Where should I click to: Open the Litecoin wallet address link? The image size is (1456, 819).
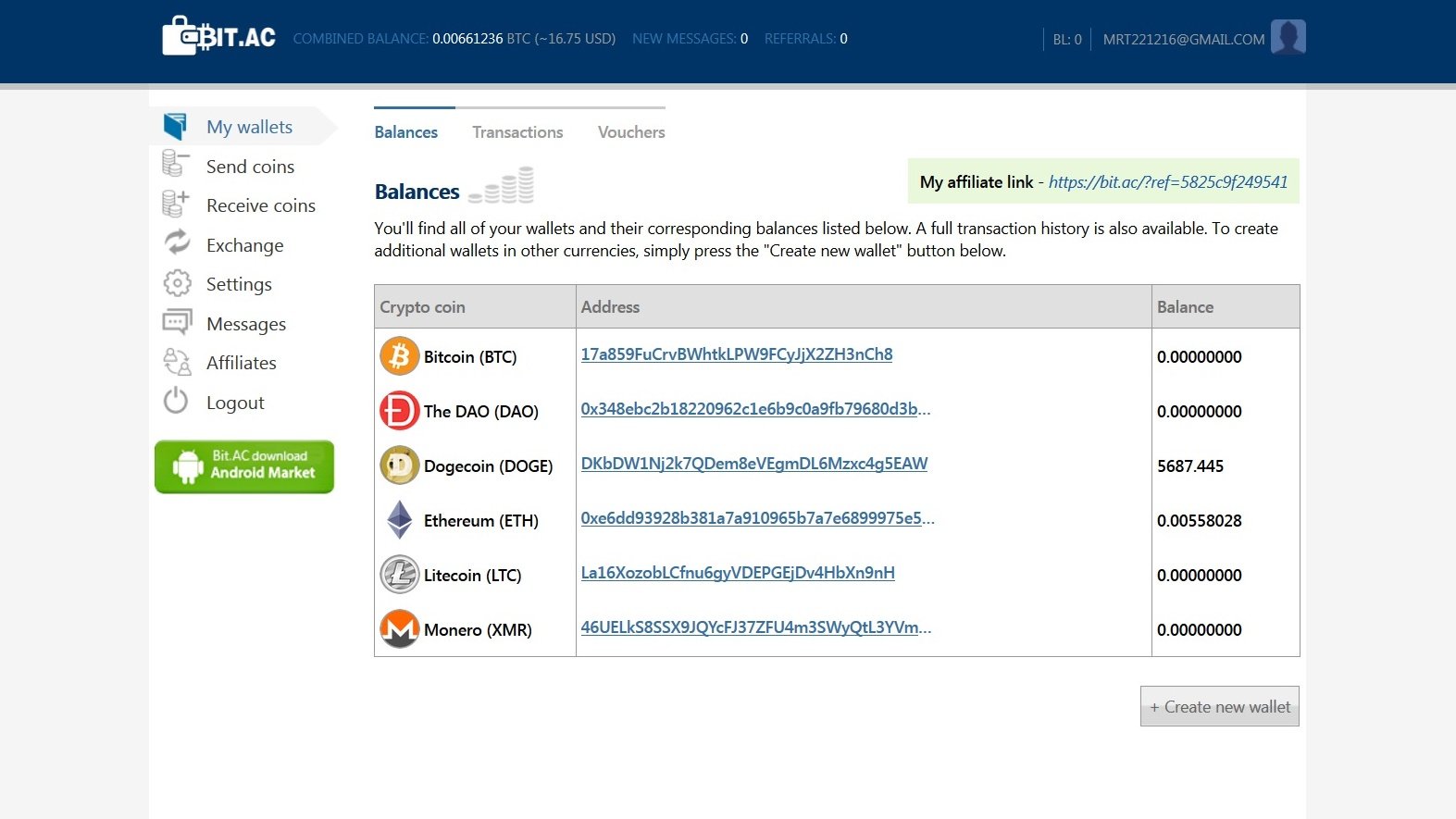[x=738, y=573]
